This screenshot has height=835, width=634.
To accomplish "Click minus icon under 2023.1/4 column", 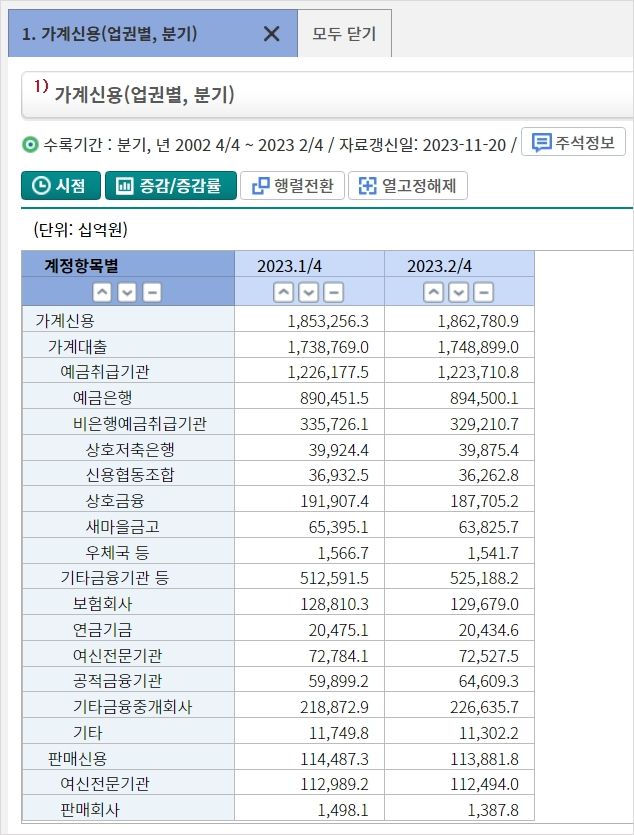I will (333, 292).
